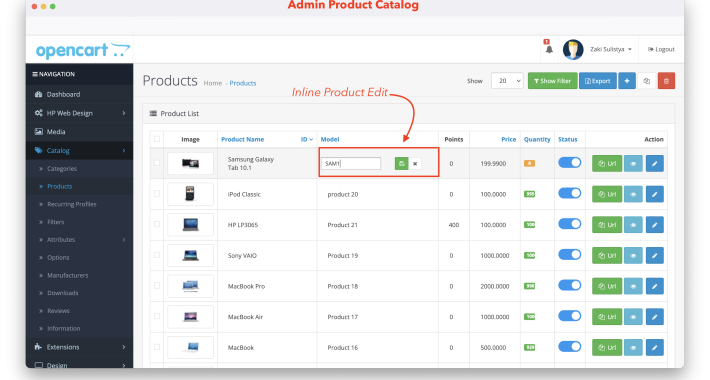This screenshot has height=380, width=710.
Task: Open Categories under Catalog
Action: tap(62, 168)
